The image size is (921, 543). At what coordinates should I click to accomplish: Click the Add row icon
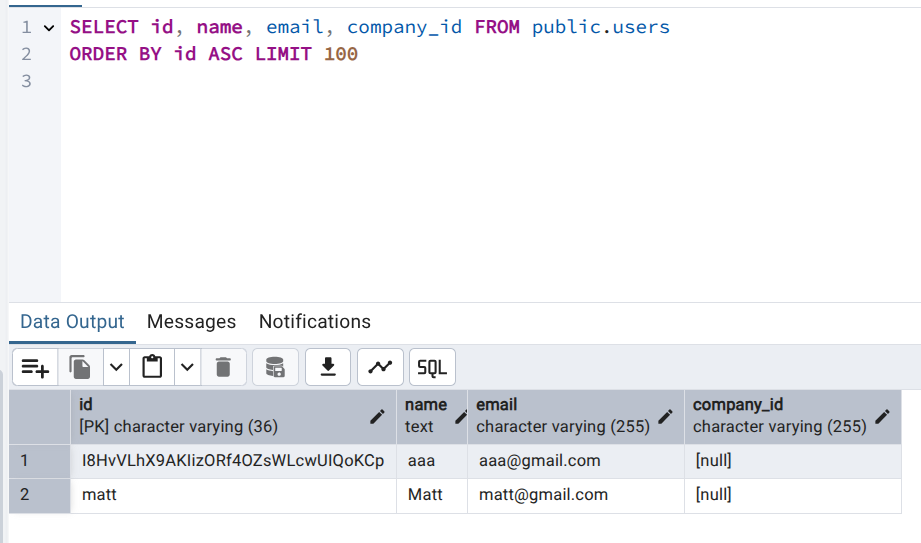click(35, 368)
